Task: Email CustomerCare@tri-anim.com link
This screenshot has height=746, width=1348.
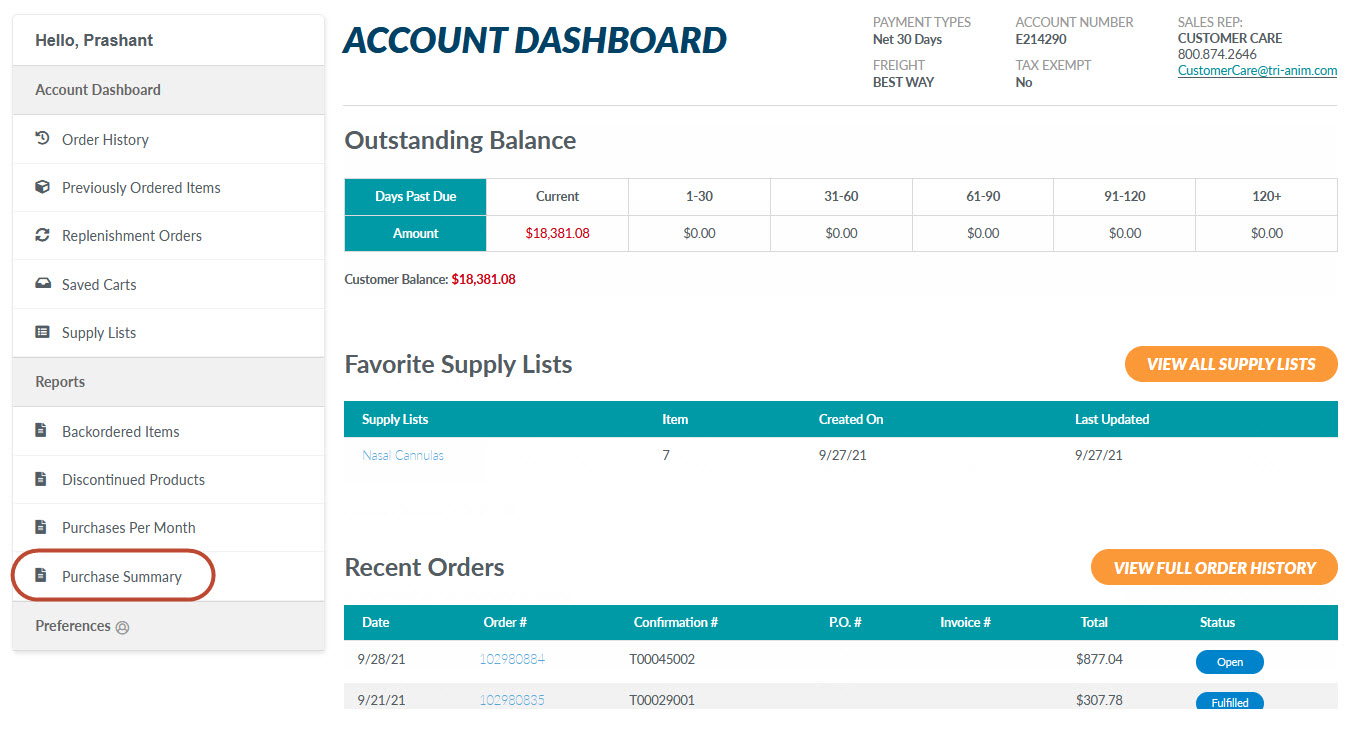Action: (1257, 71)
